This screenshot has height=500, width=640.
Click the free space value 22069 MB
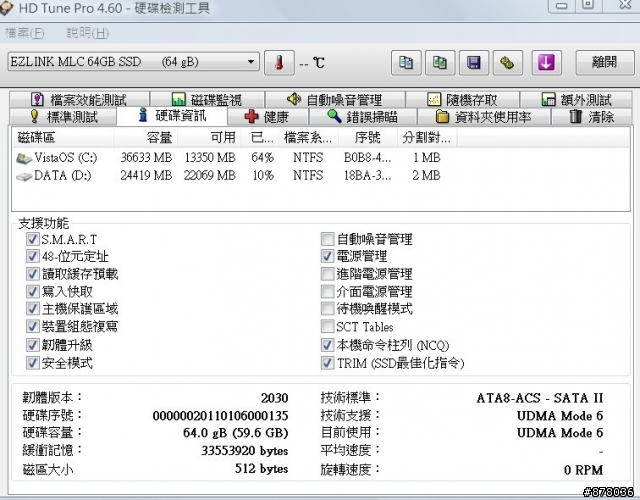[210, 176]
